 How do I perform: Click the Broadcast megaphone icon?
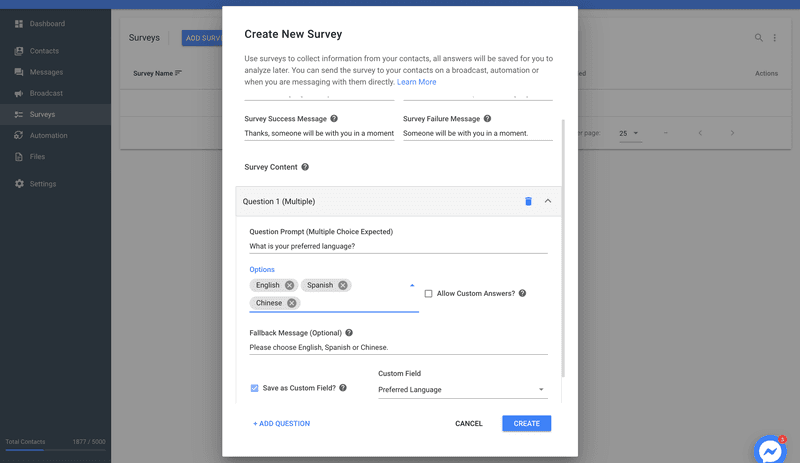click(x=19, y=93)
